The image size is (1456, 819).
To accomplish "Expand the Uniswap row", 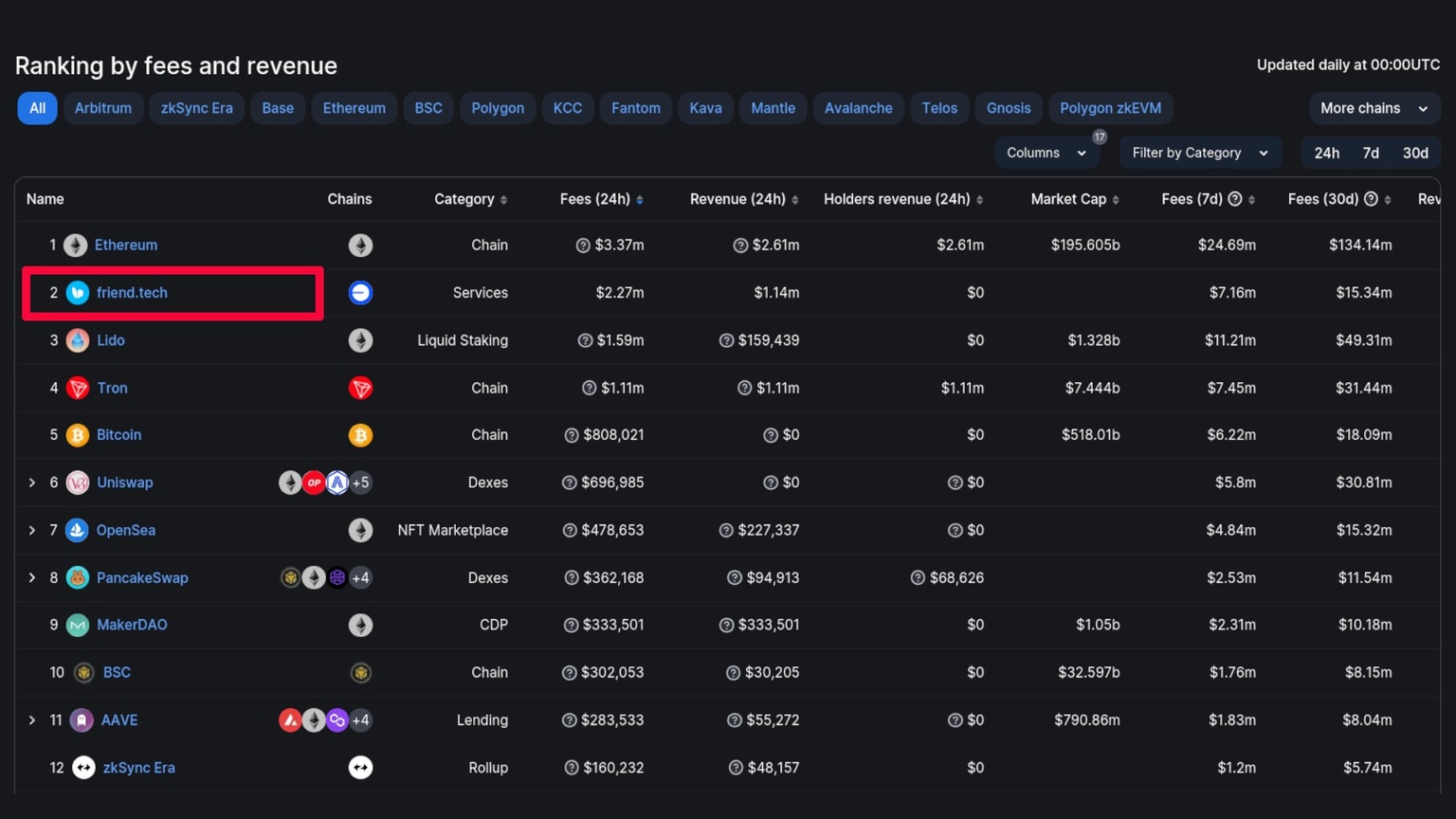I will pos(32,482).
